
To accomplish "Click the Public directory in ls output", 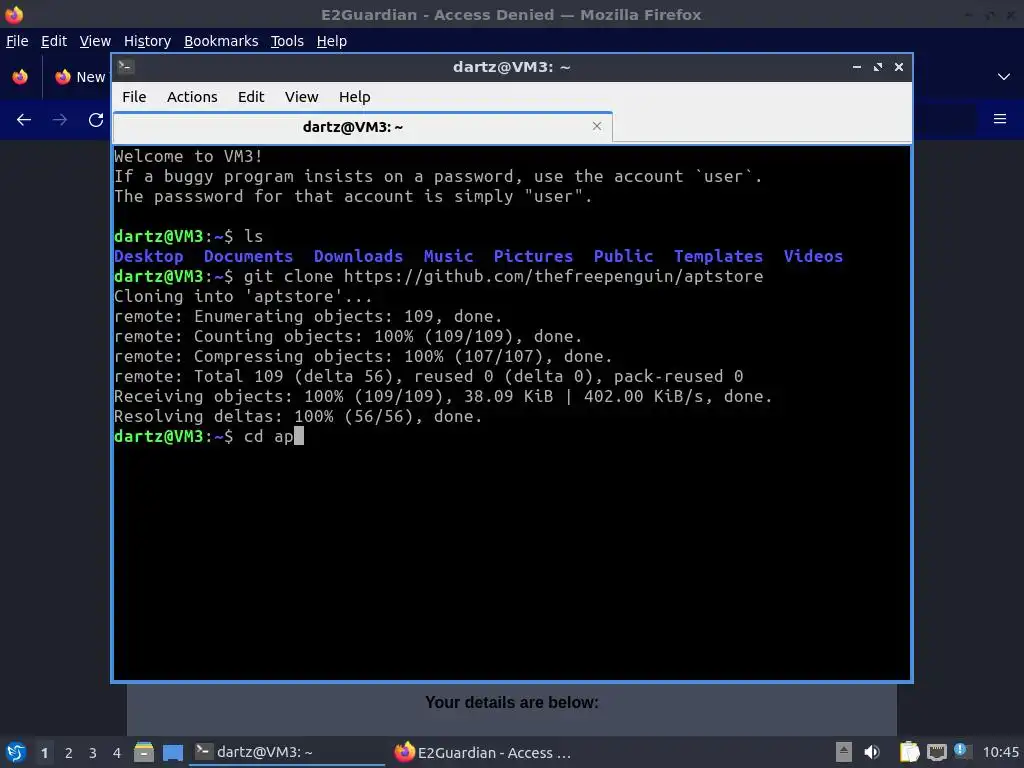I will pyautogui.click(x=623, y=256).
